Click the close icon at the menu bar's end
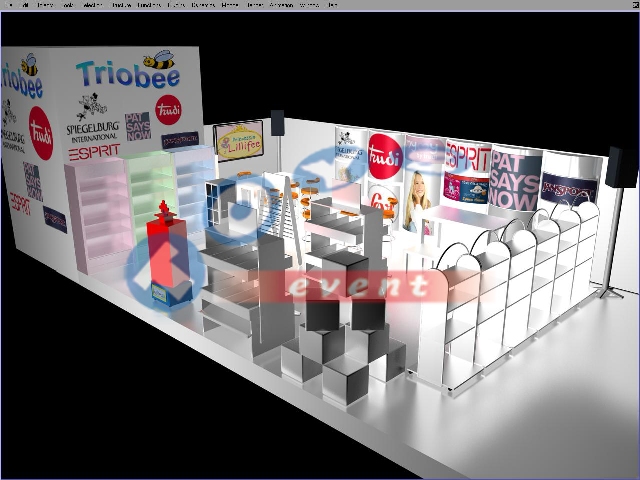640x480 pixels. [635, 5]
